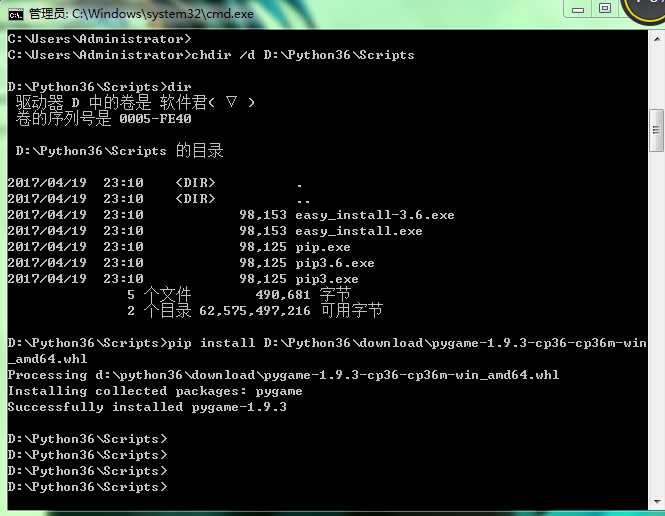Click the 'pip3.exe' file name
Viewport: 665px width, 516px height.
[x=327, y=279]
